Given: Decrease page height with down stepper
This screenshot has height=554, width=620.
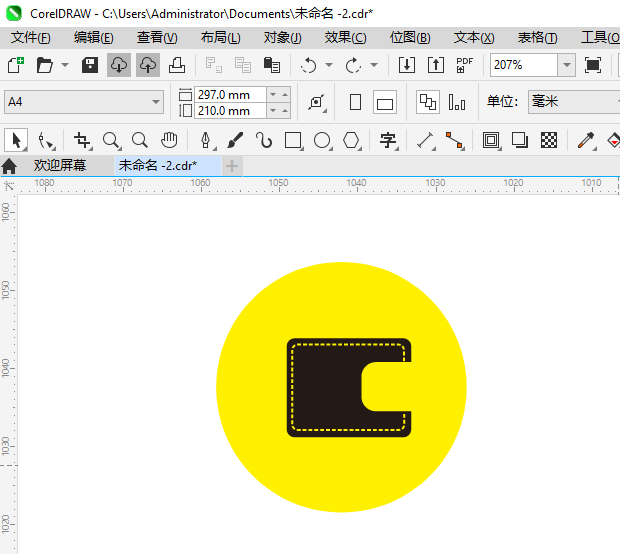Looking at the screenshot, I should coord(273,111).
